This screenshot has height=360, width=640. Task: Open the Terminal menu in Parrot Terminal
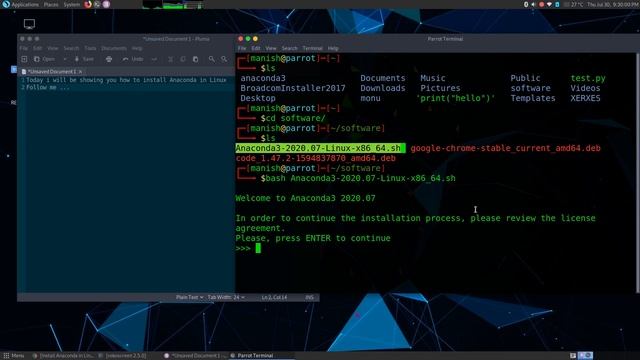click(312, 48)
